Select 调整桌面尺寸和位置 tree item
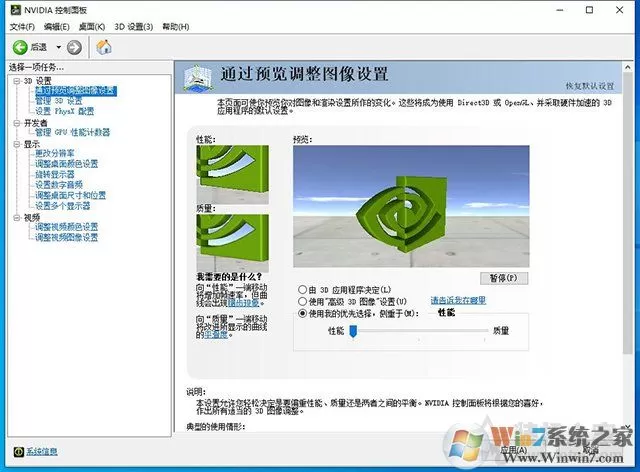This screenshot has height=472, width=640. [70, 196]
